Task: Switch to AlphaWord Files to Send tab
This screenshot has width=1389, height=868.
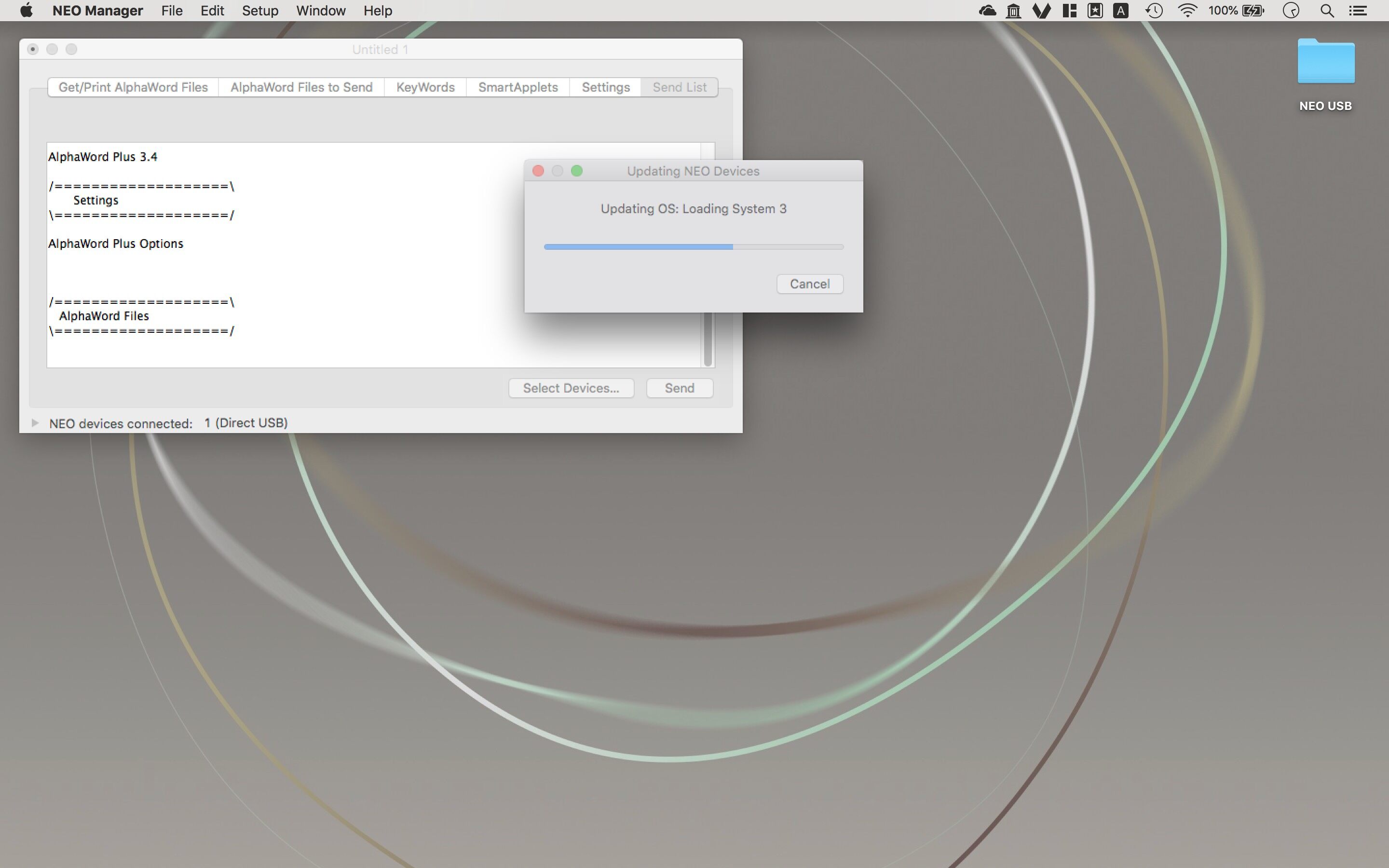Action: (301, 87)
